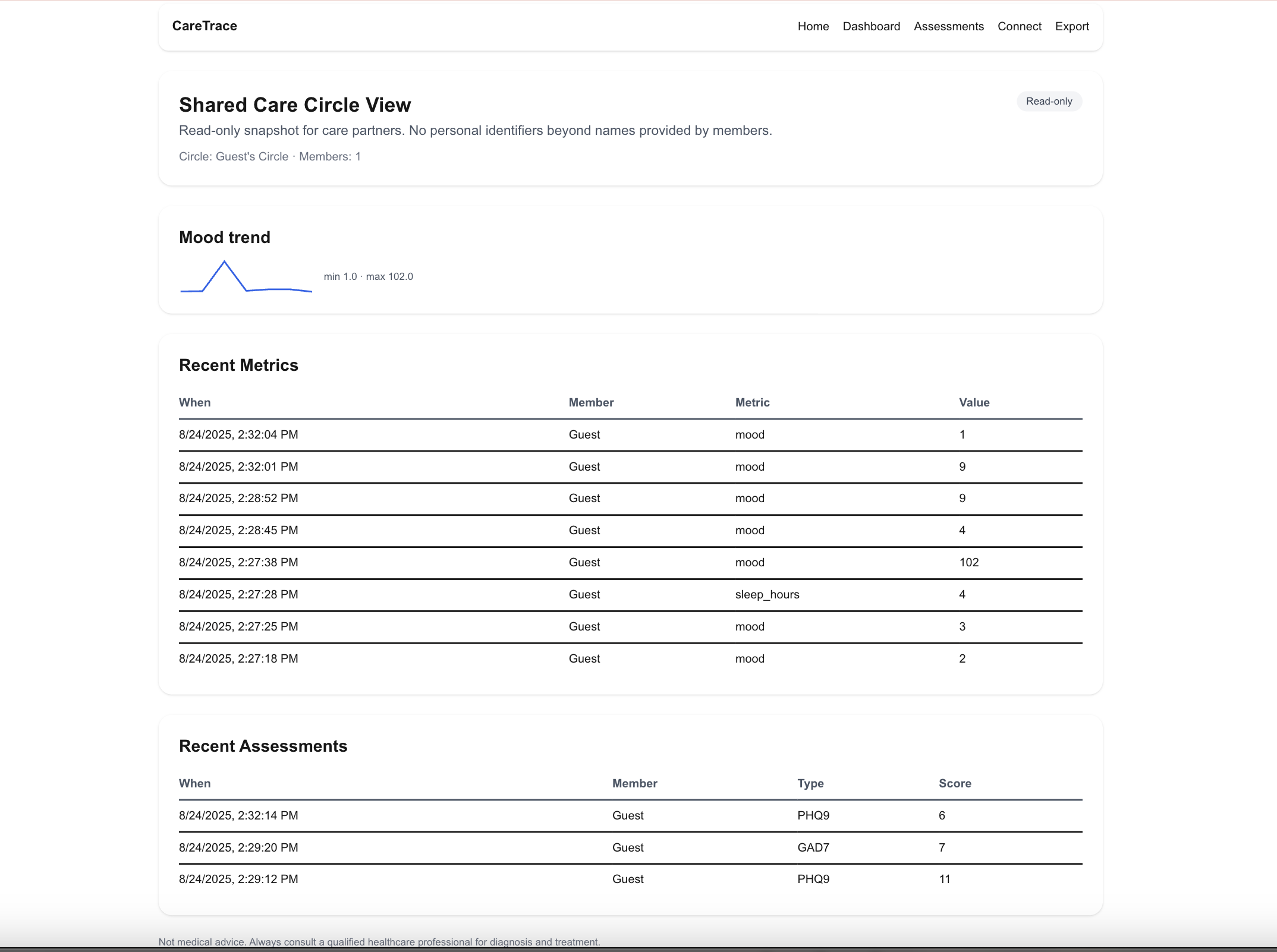The width and height of the screenshot is (1277, 952).
Task: Select the Connect nav item
Action: click(1019, 26)
